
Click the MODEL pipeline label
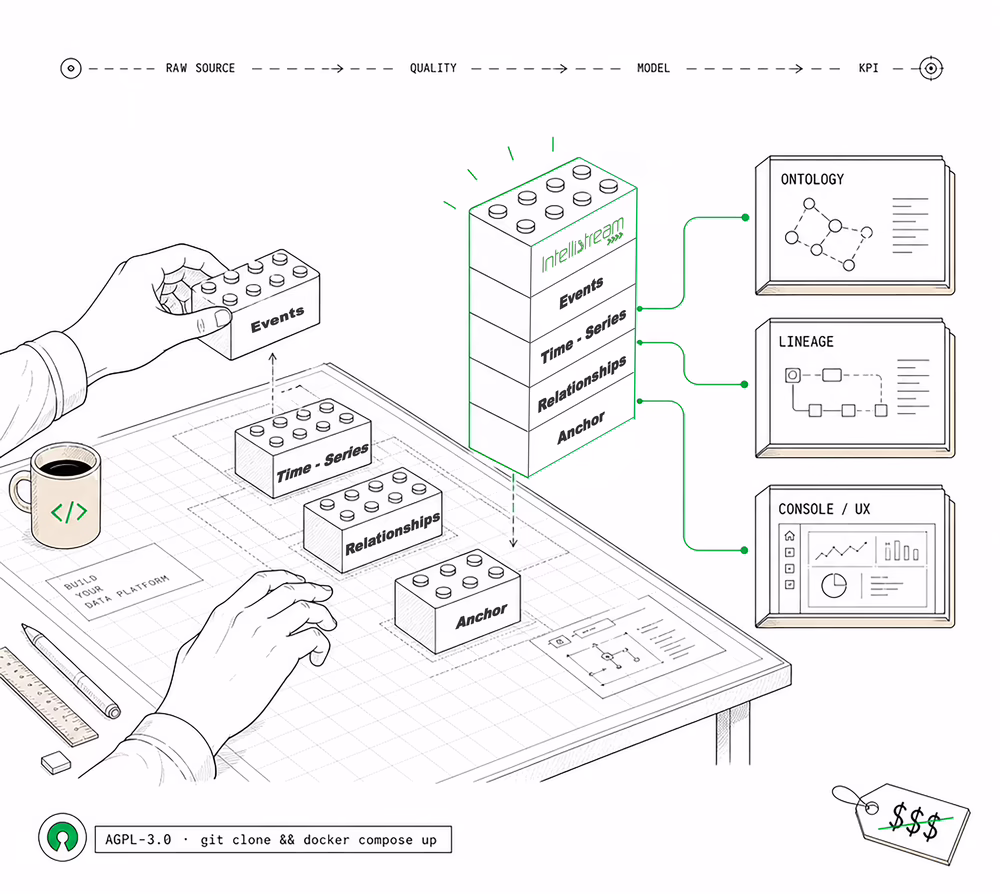pos(653,68)
